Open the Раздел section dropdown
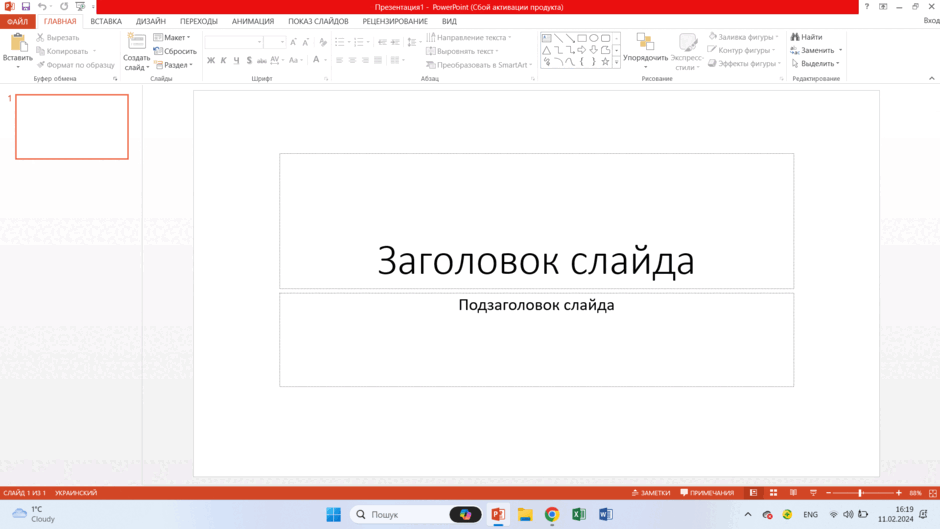 tap(174, 65)
